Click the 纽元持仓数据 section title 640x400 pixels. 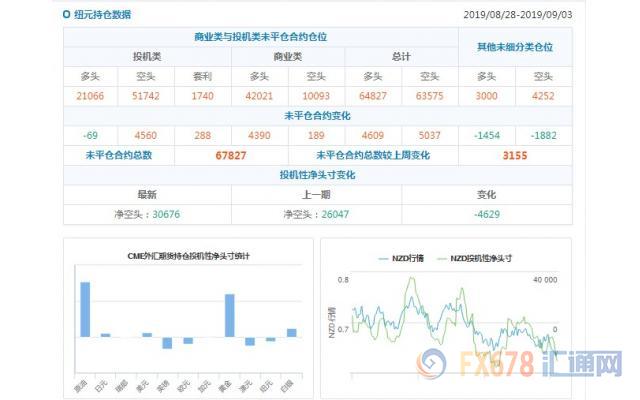click(x=102, y=15)
